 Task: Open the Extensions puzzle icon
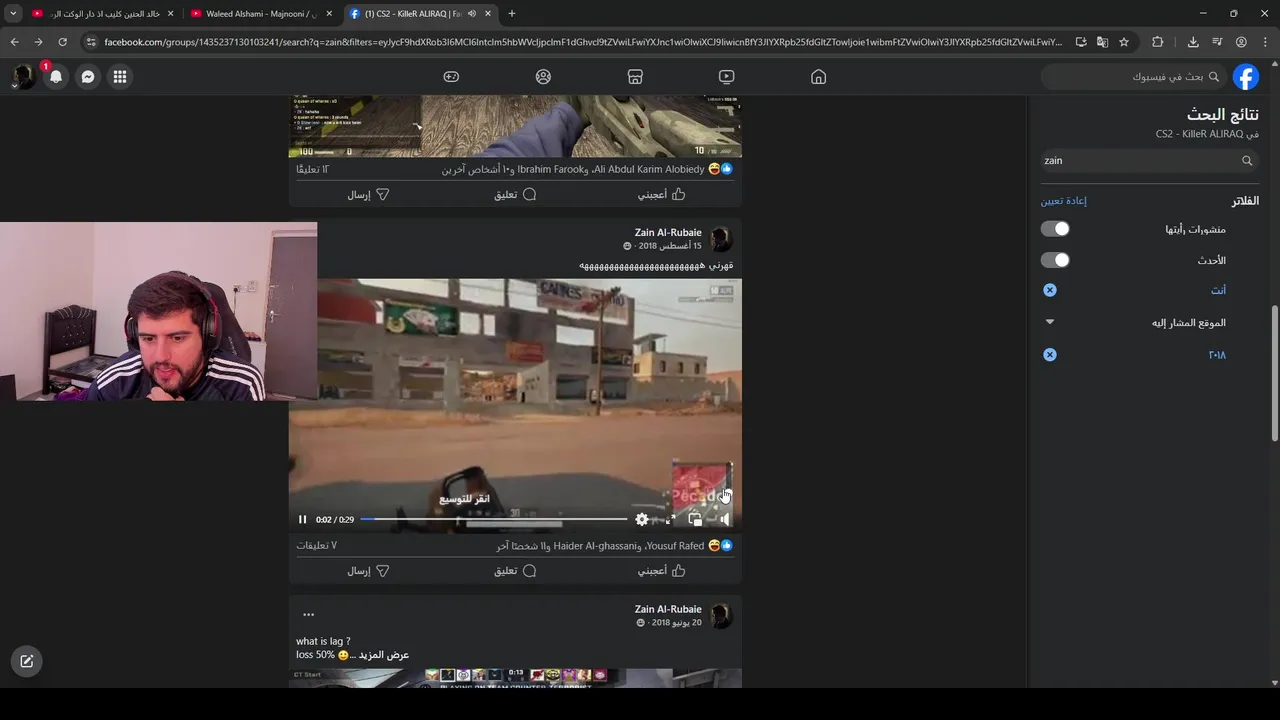[1158, 42]
